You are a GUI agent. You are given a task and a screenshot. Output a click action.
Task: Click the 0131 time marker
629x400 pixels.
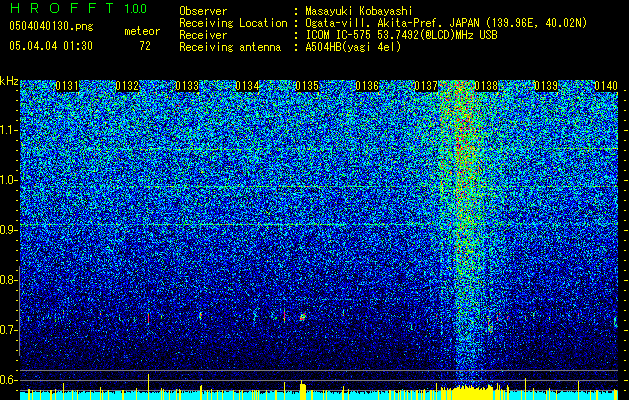click(67, 86)
